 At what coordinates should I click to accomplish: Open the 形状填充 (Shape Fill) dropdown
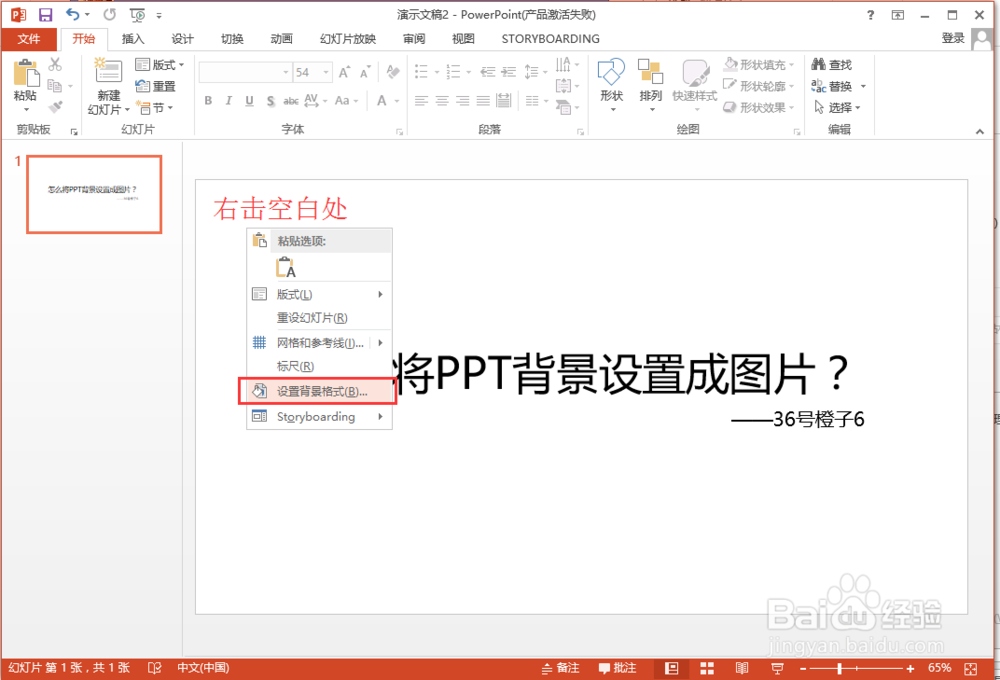(759, 64)
